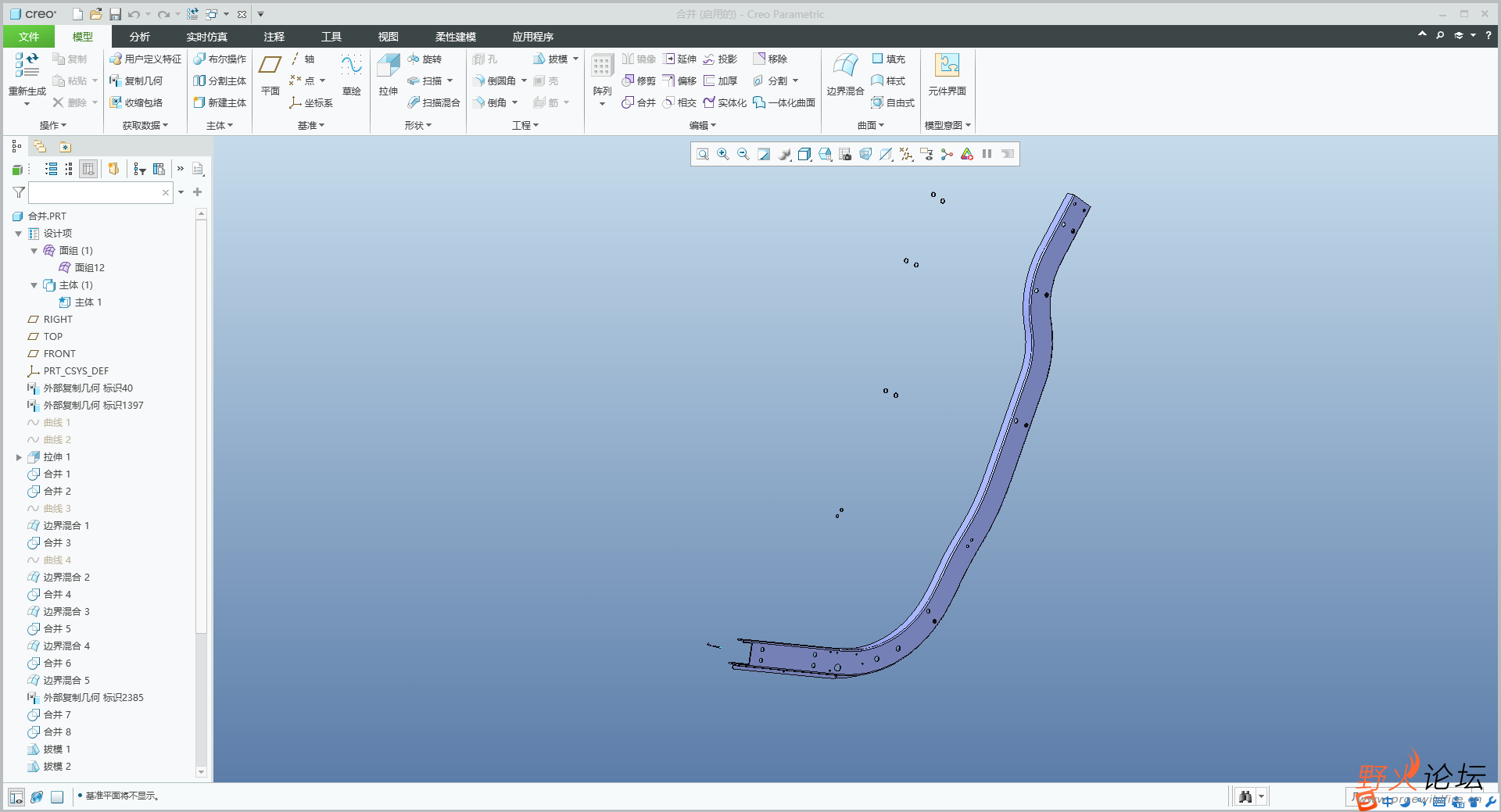Click the Solidify (实体化) button
Image resolution: width=1501 pixels, height=812 pixels.
[725, 102]
